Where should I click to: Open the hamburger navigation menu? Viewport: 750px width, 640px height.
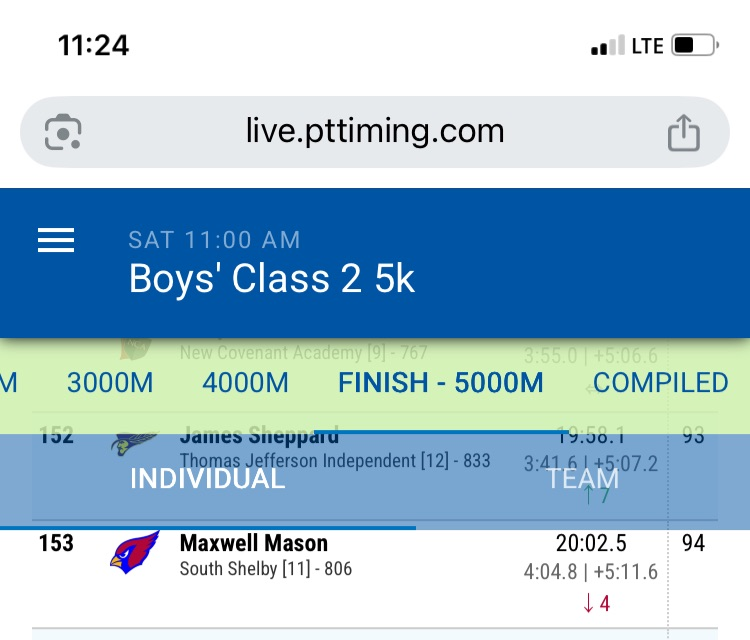click(x=56, y=241)
